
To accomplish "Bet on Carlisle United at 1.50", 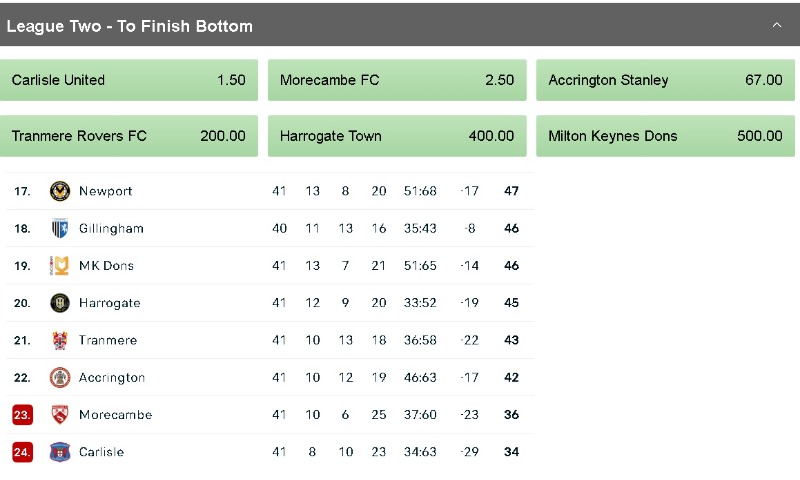I will click(129, 80).
